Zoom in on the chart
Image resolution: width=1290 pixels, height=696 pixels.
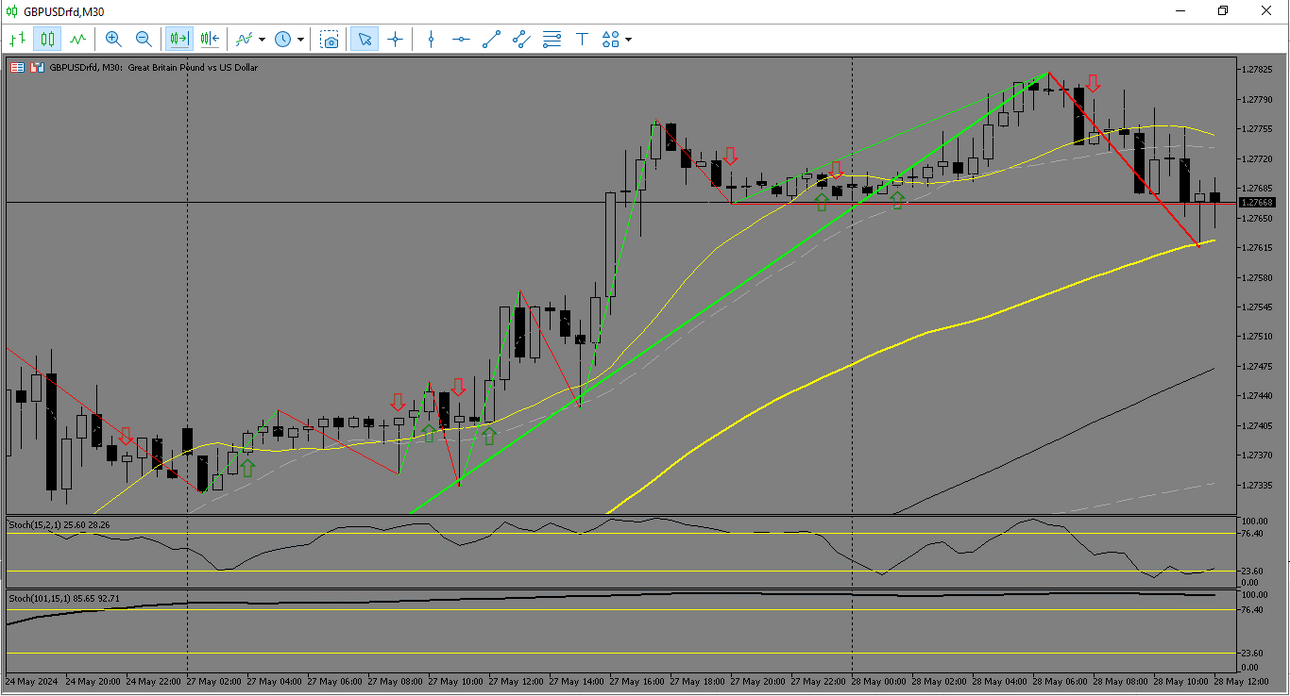[x=113, y=39]
